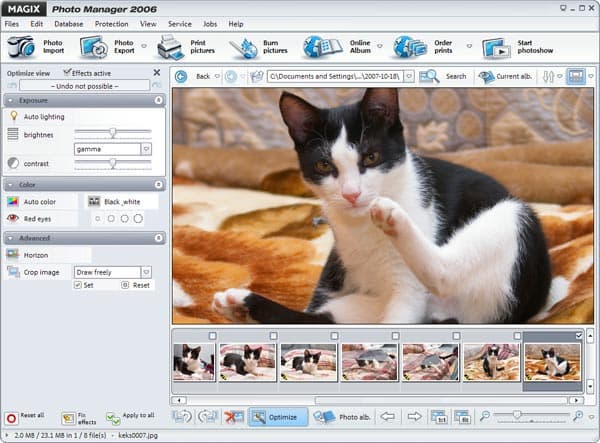The height and width of the screenshot is (443, 600).
Task: Click the delete photo red X icon
Action: pos(234,417)
